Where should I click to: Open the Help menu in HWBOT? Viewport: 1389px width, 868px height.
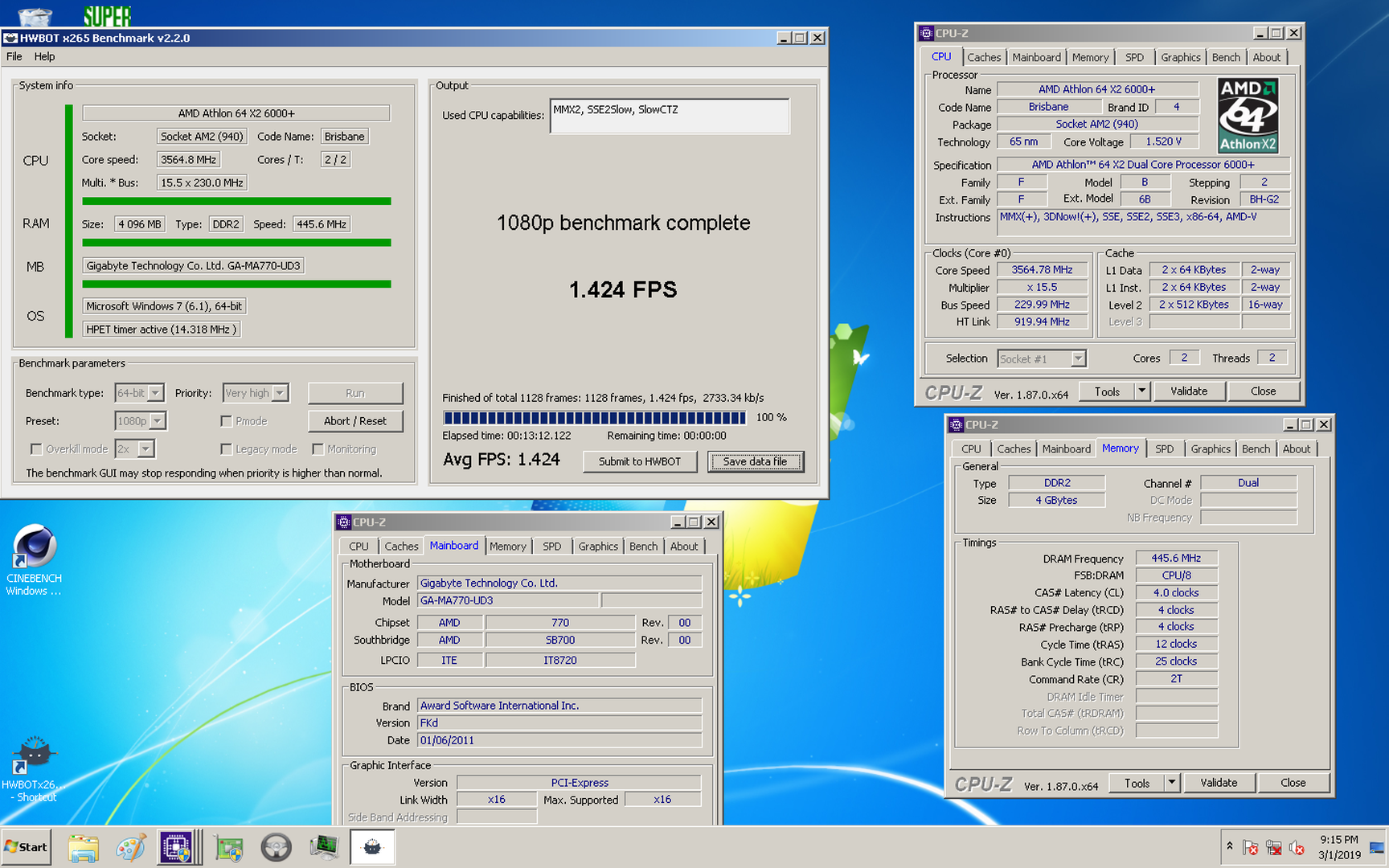[44, 56]
